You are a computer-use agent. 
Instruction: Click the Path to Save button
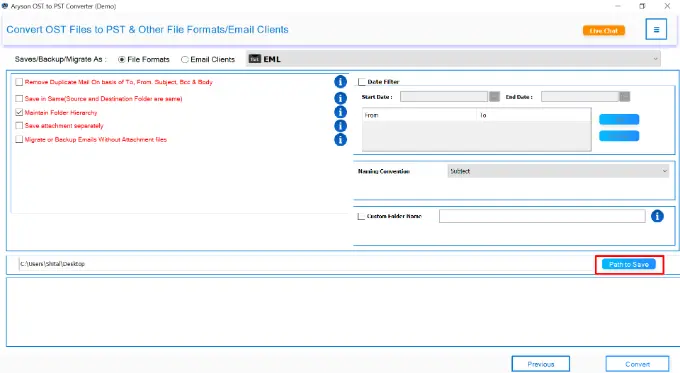[x=629, y=264]
